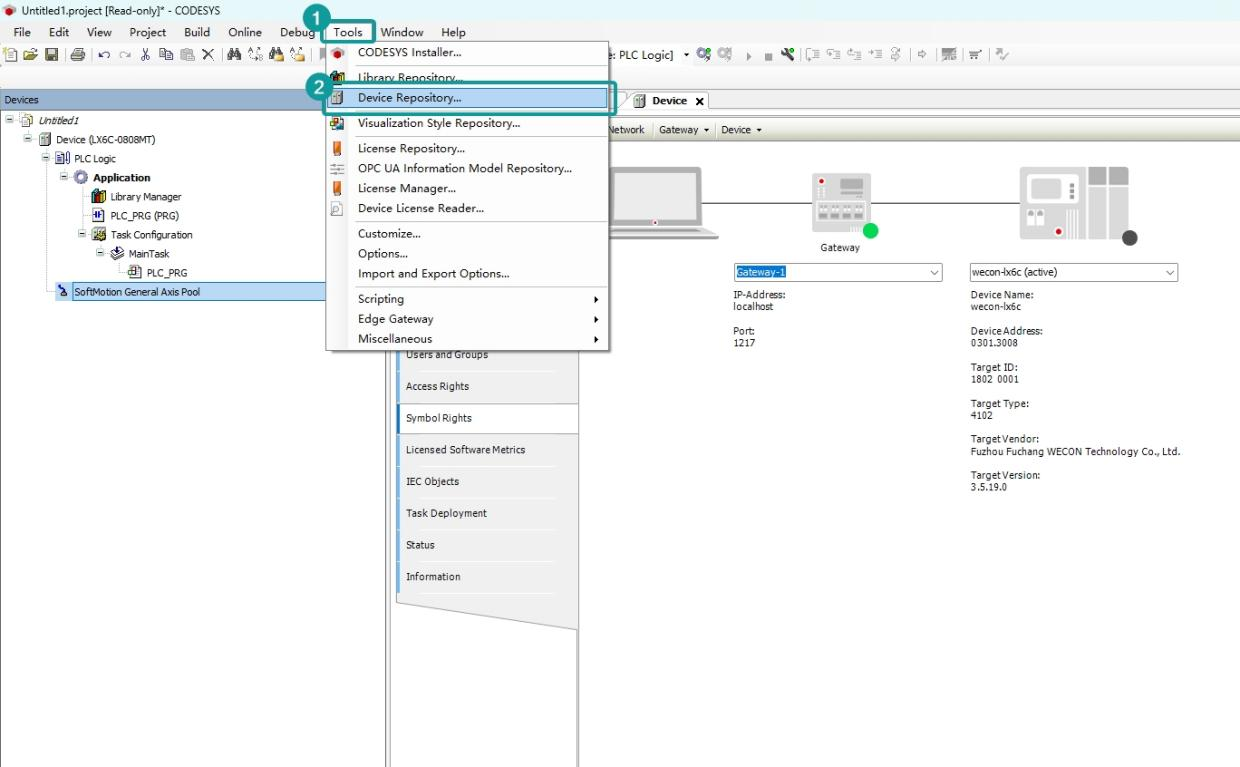Open the Scripting submenu
Image resolution: width=1240 pixels, height=767 pixels.
[x=381, y=299]
